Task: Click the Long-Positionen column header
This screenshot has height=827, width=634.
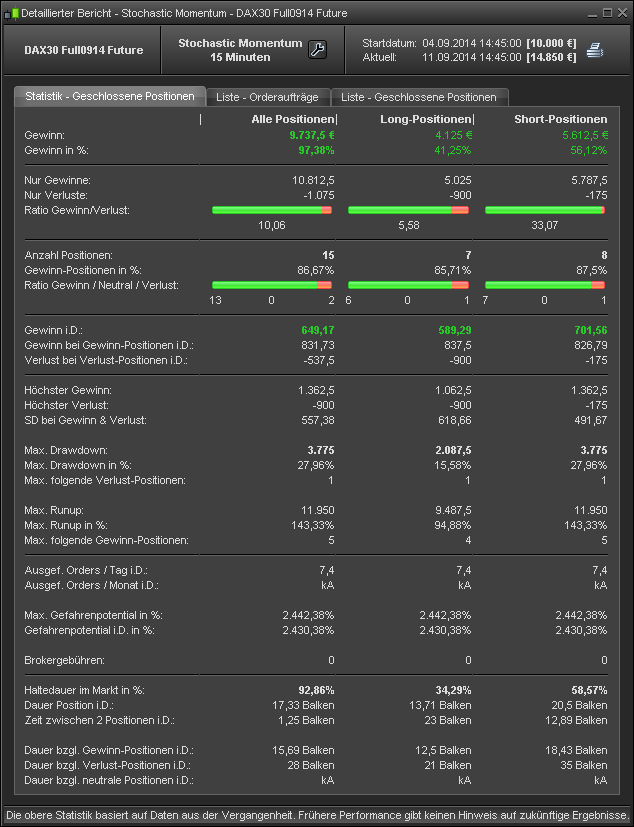Action: coord(426,119)
